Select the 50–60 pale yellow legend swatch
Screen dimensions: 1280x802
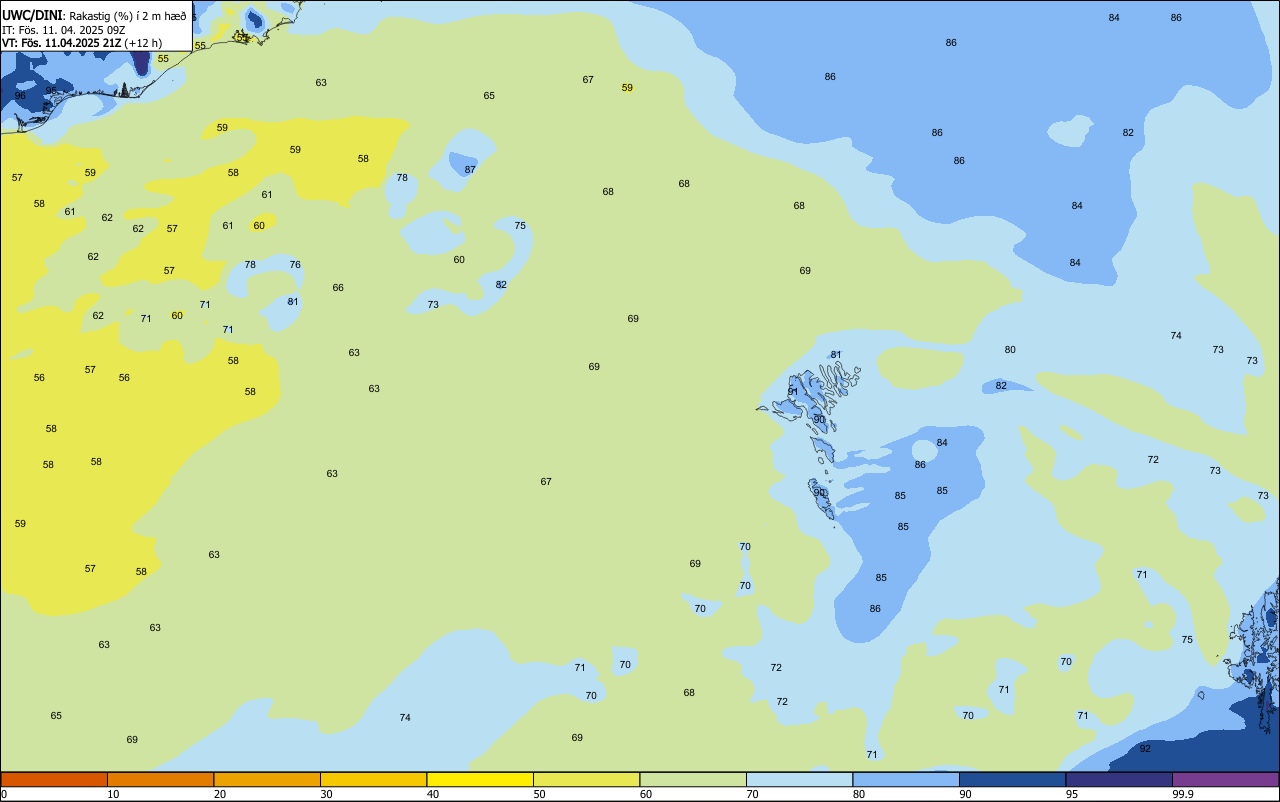(x=586, y=779)
